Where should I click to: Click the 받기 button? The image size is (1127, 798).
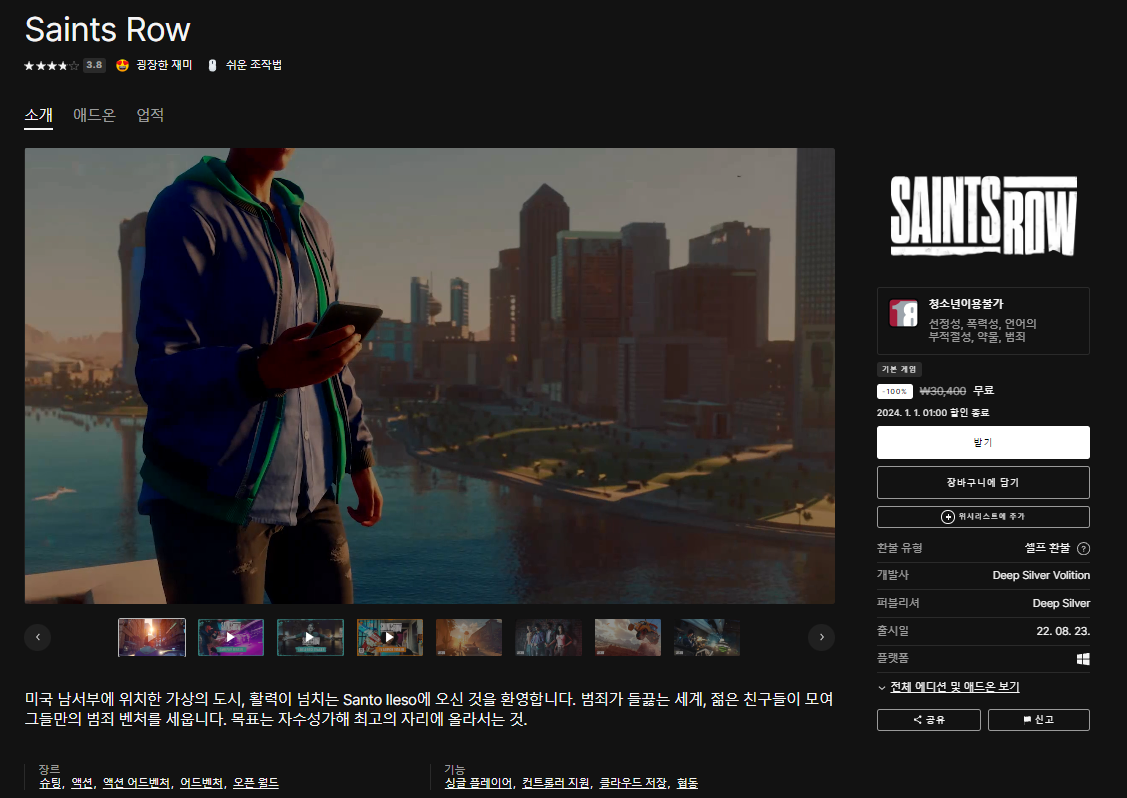983,442
